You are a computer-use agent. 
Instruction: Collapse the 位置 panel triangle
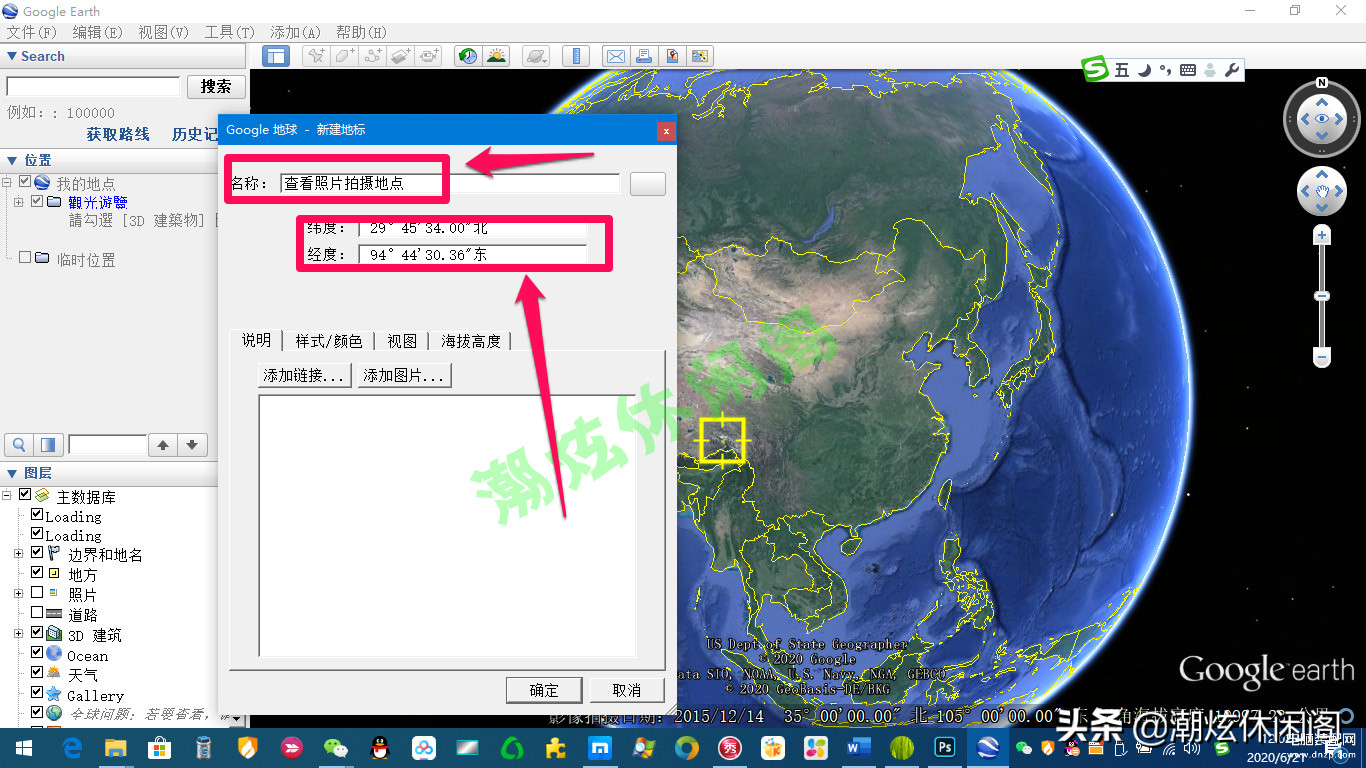click(12, 160)
